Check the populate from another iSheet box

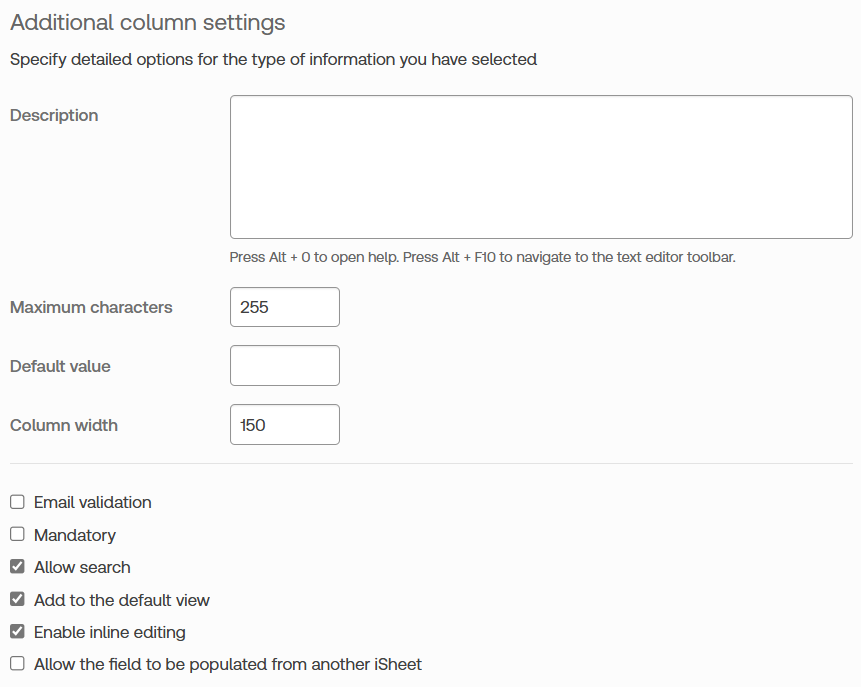[17, 664]
